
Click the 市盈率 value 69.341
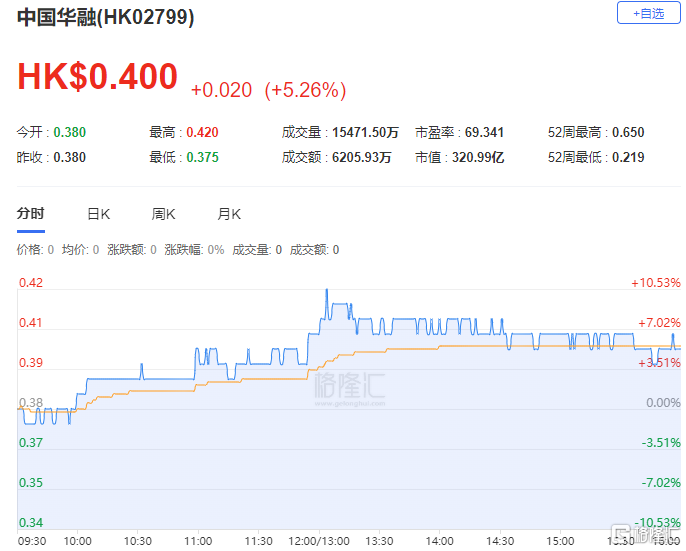(484, 132)
